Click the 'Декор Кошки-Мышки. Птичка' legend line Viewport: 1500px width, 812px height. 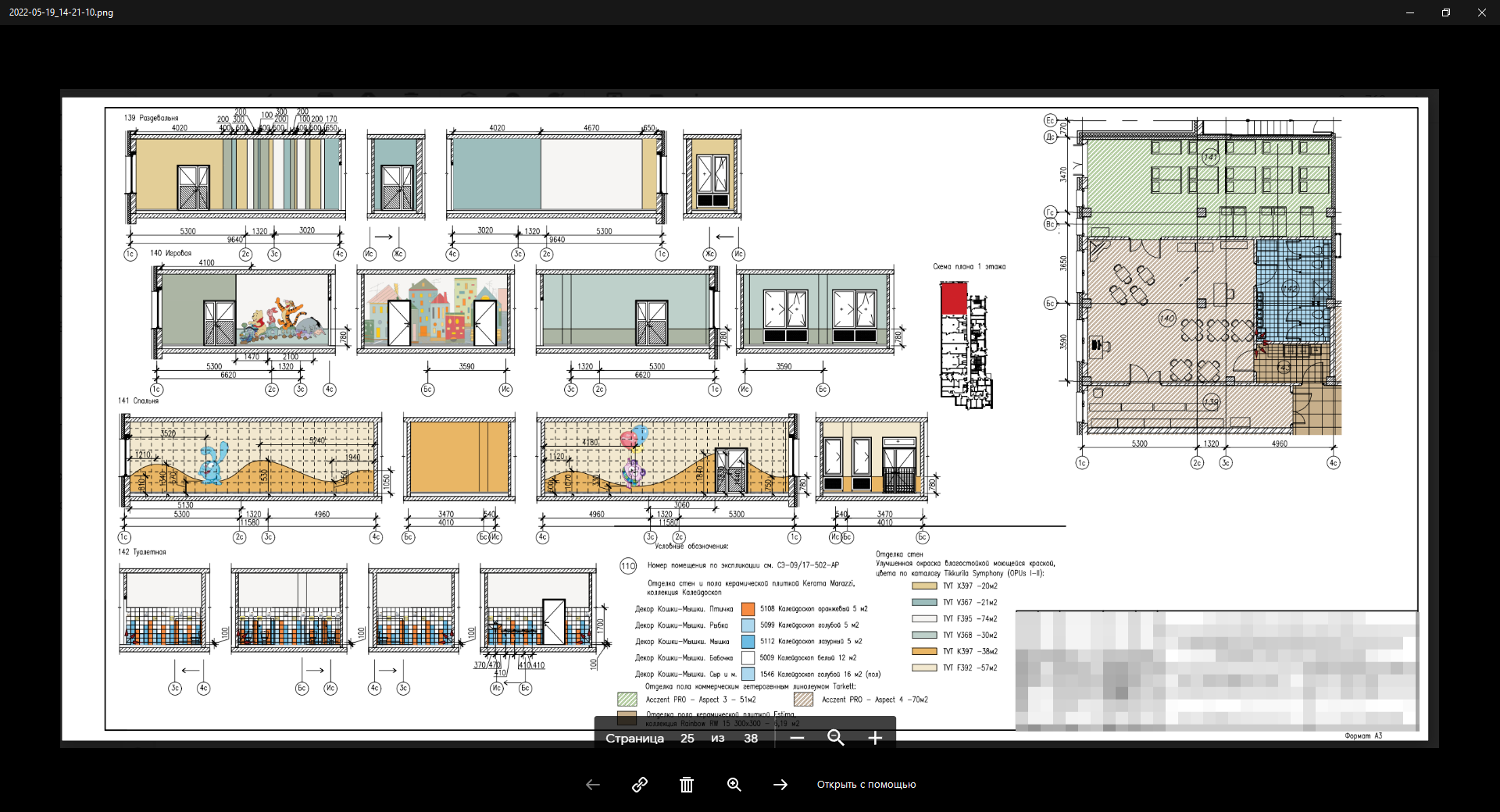pyautogui.click(x=684, y=609)
